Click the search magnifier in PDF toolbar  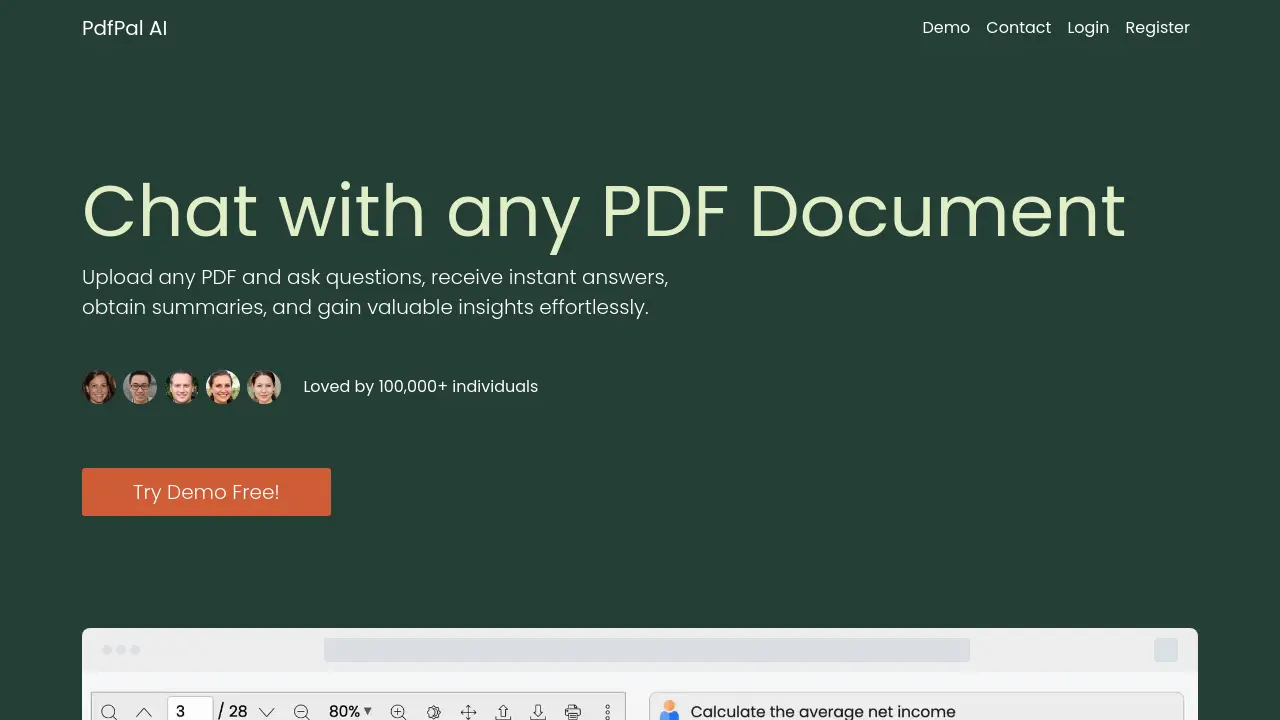(x=109, y=711)
